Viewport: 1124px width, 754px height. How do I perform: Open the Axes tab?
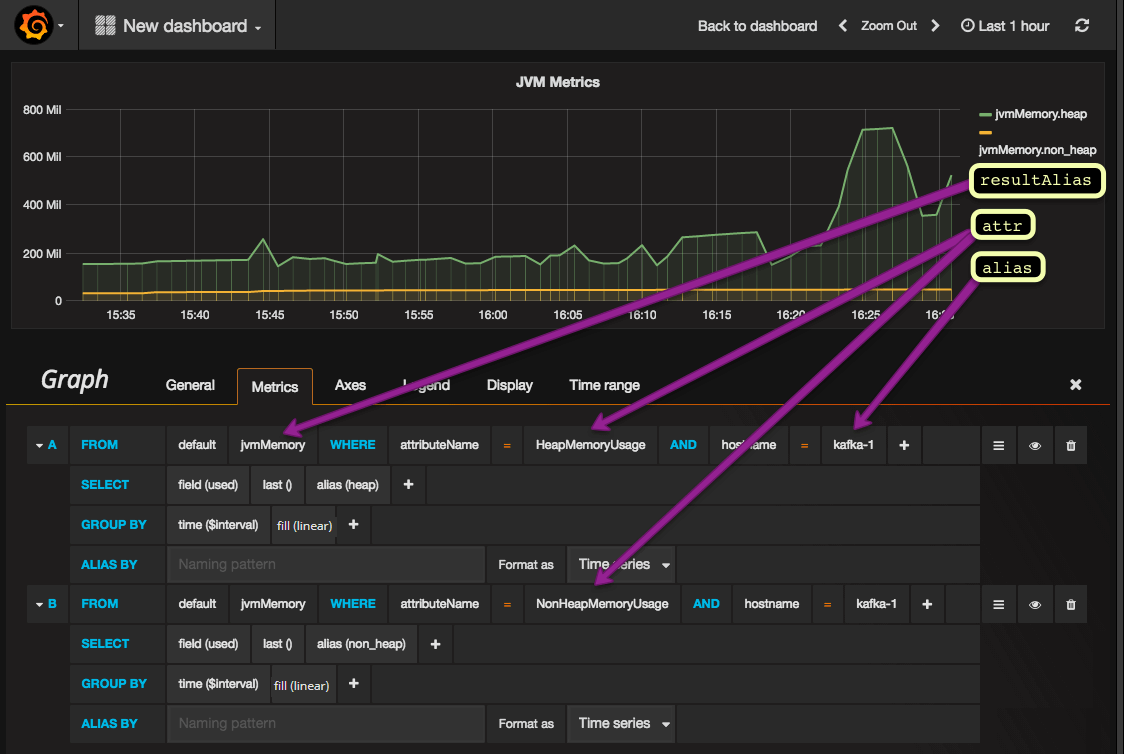click(350, 386)
